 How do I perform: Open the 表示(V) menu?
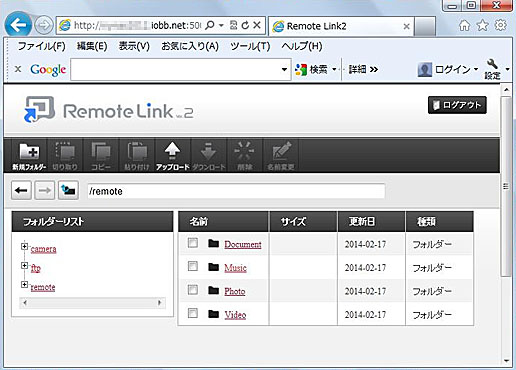[134, 46]
